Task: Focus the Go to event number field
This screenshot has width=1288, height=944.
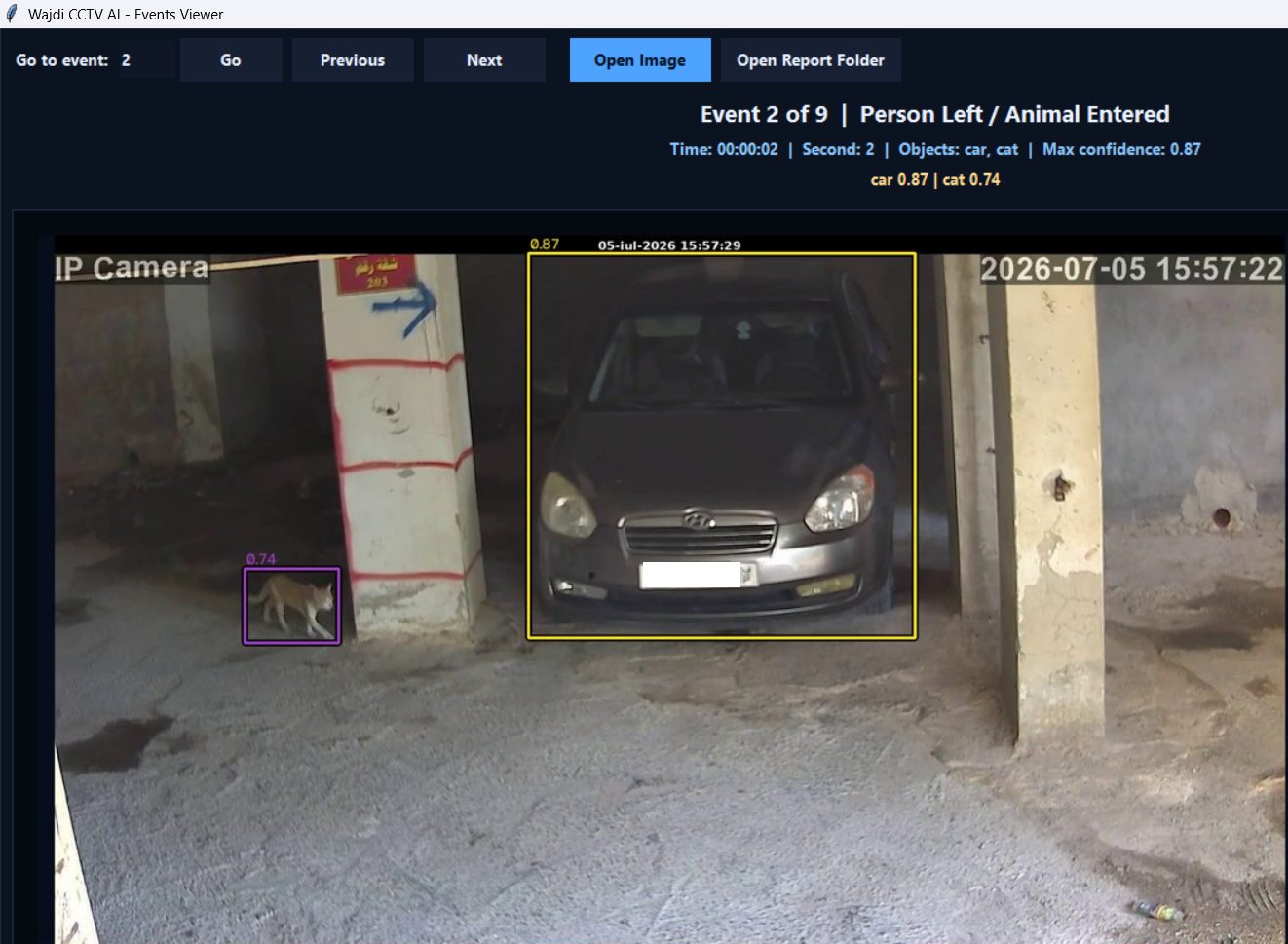Action: (x=145, y=60)
